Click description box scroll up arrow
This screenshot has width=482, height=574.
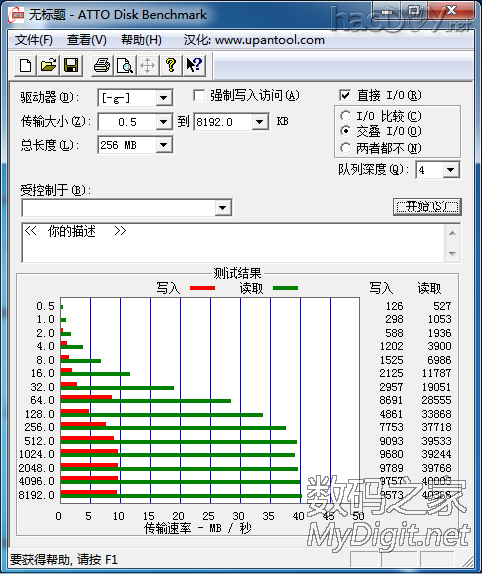[452, 233]
